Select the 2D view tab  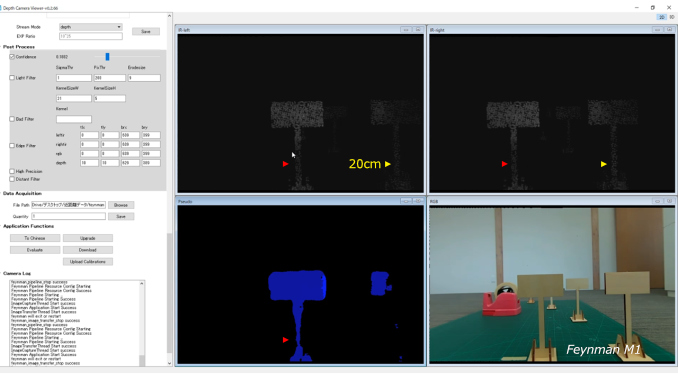[x=662, y=17]
